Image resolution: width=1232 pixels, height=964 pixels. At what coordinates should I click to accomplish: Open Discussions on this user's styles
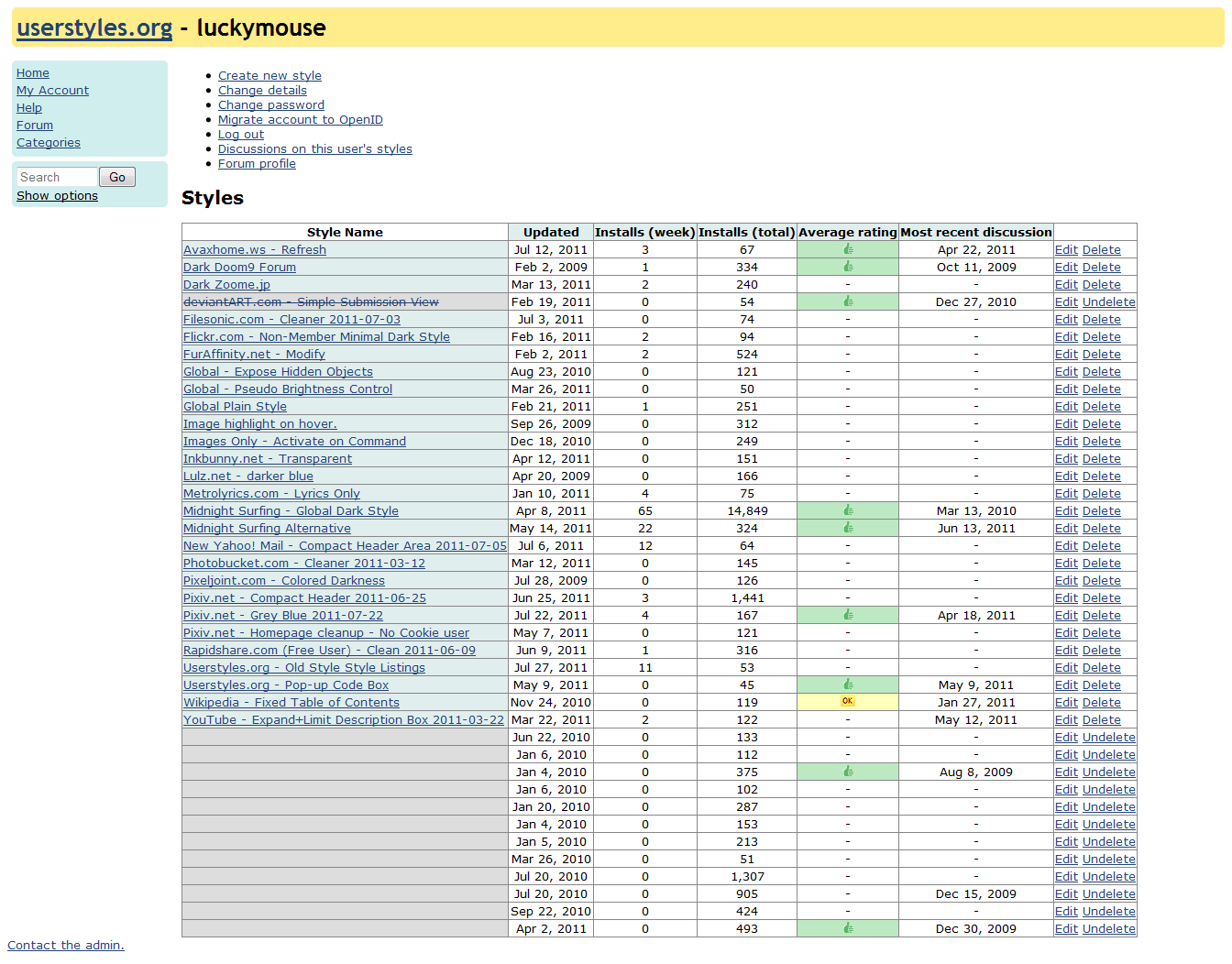click(315, 149)
